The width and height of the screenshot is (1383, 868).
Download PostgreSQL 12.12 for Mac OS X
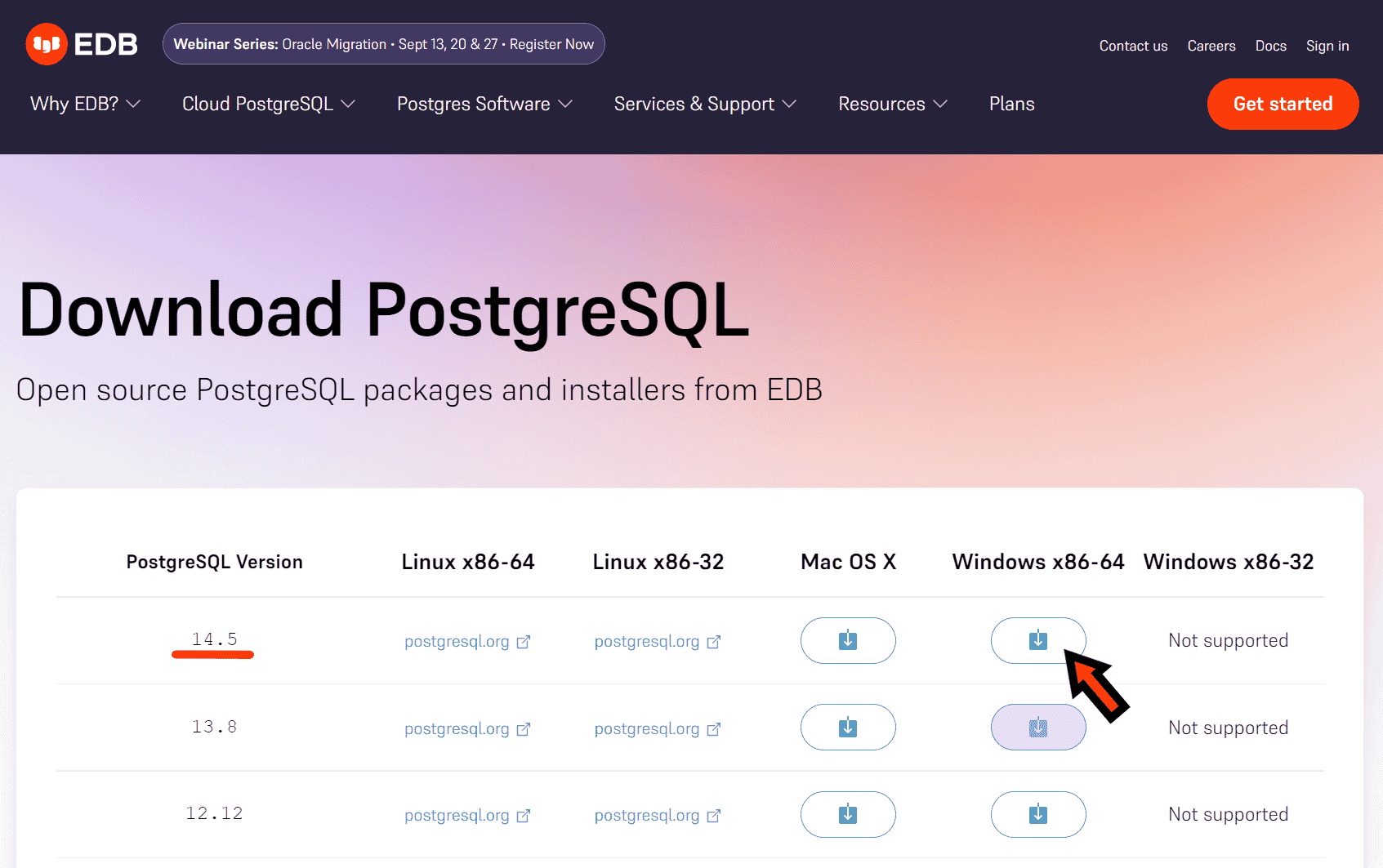(x=848, y=814)
